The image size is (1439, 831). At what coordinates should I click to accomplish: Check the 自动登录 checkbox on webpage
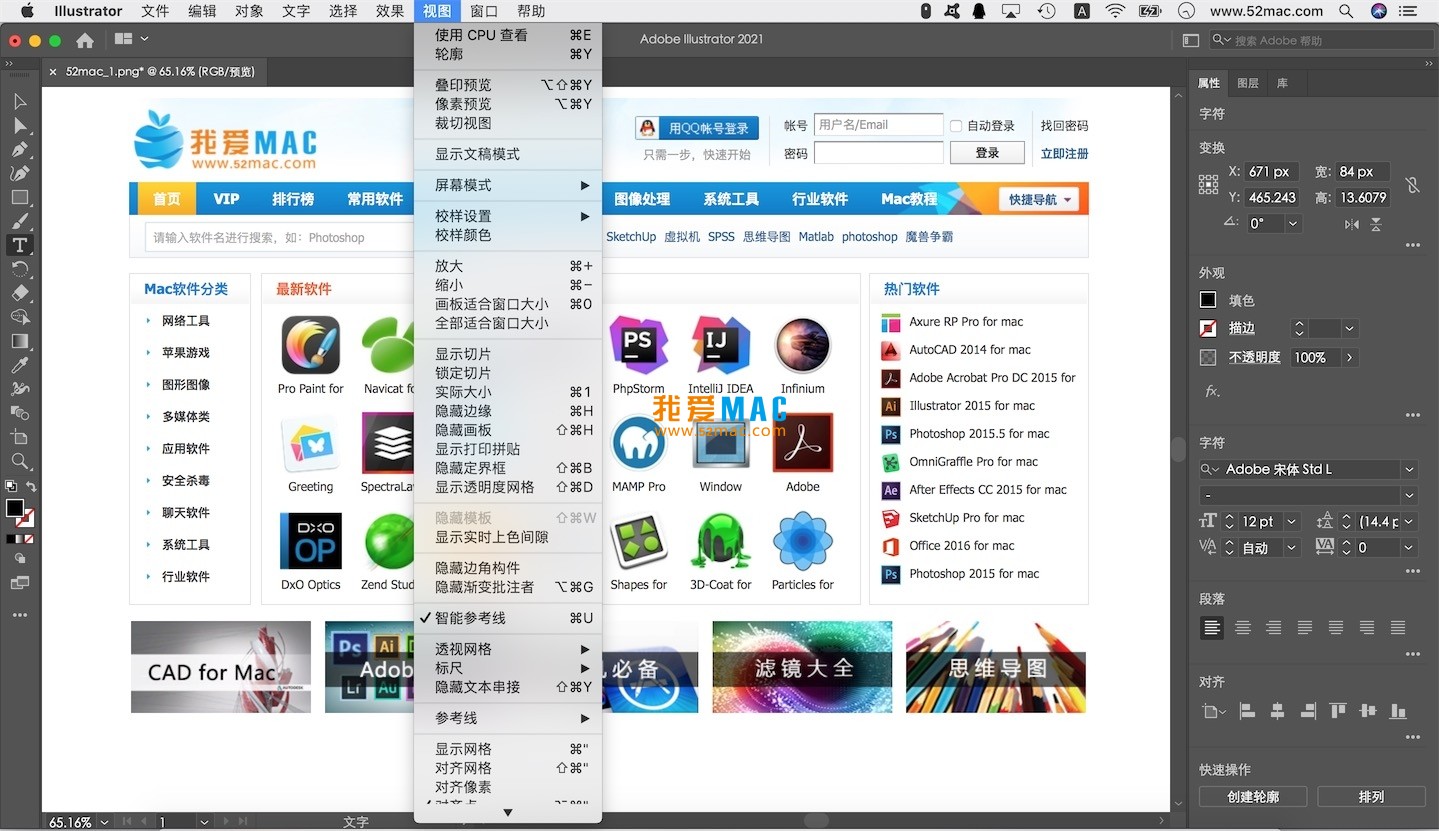[x=956, y=126]
